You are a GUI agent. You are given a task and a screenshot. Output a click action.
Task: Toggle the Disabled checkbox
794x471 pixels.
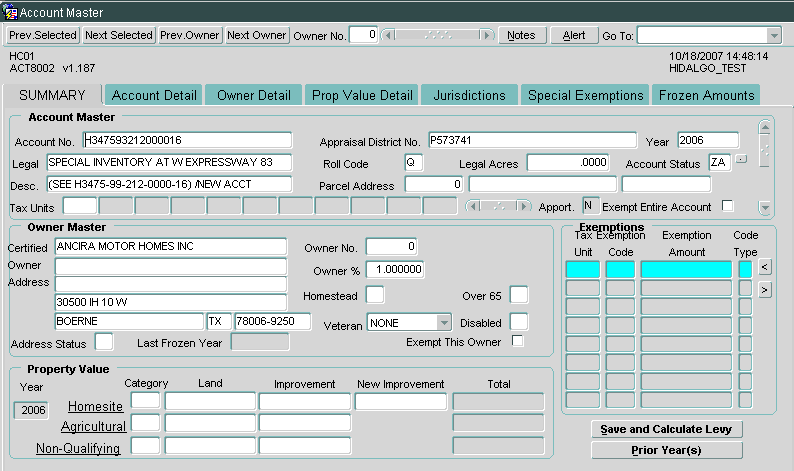tap(519, 322)
